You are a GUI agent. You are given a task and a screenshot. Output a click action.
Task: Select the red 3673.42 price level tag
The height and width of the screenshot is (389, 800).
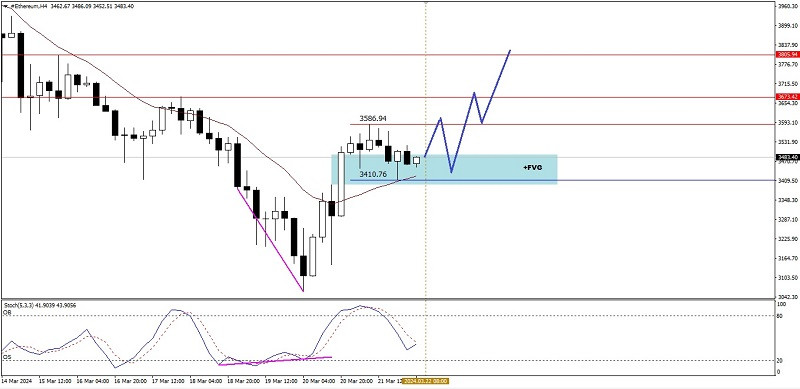click(x=787, y=96)
